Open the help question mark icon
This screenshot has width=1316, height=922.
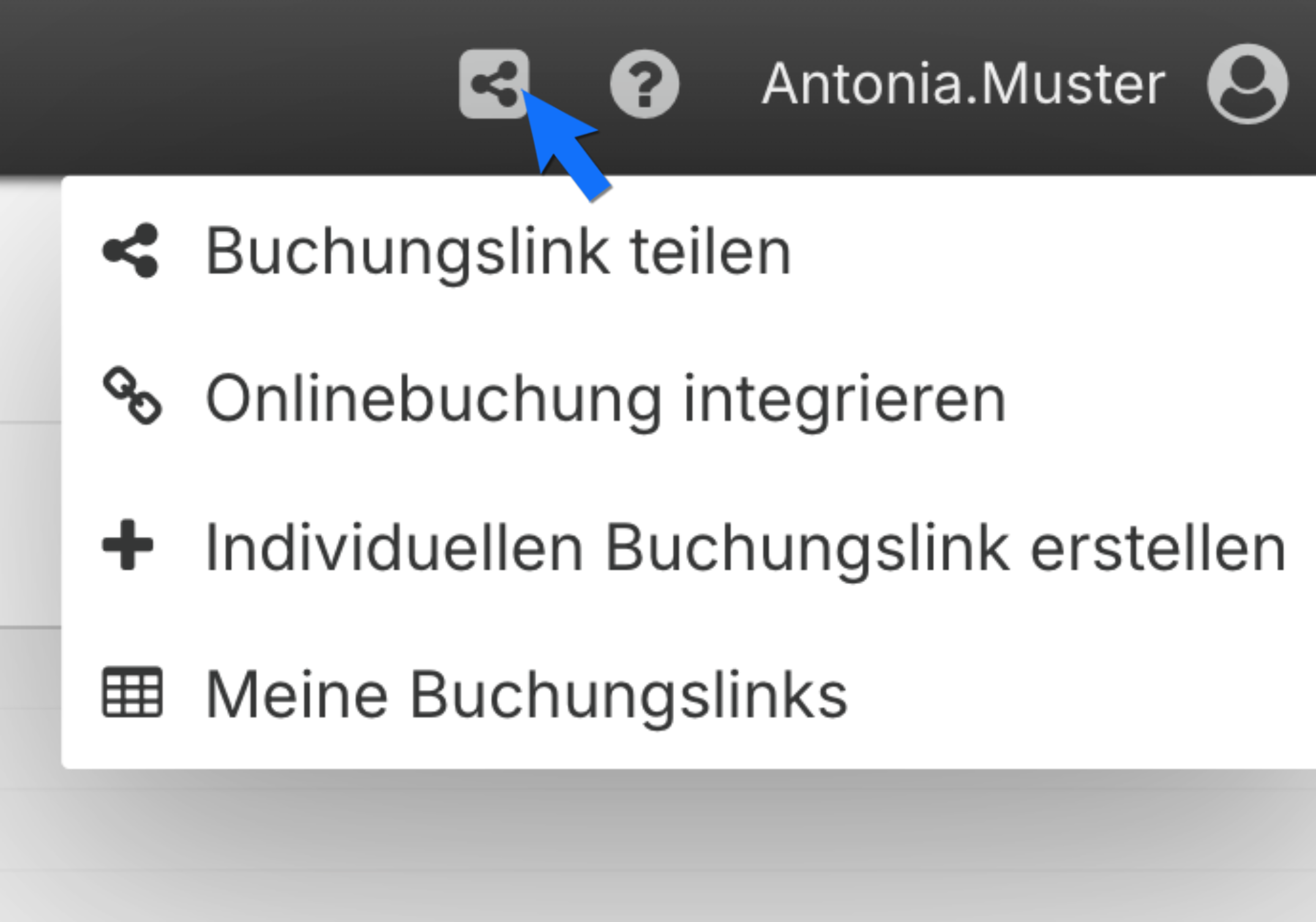pos(644,84)
